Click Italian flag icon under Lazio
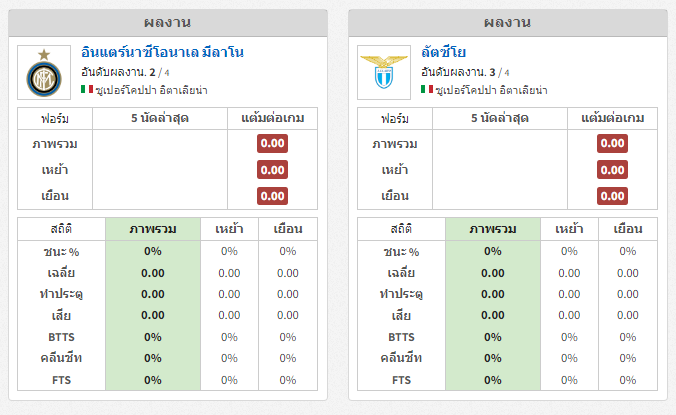This screenshot has width=676, height=415. [427, 89]
